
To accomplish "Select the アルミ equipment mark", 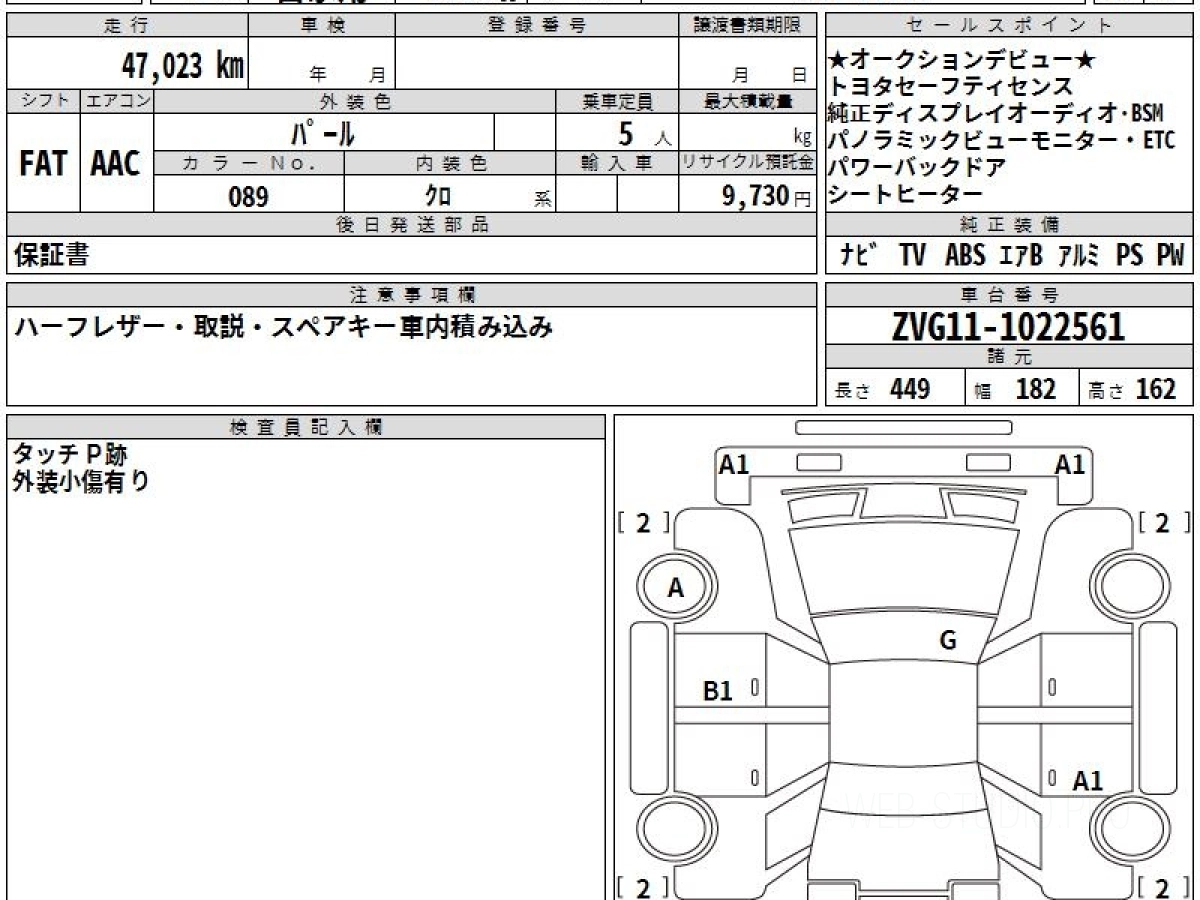I will pos(1080,256).
